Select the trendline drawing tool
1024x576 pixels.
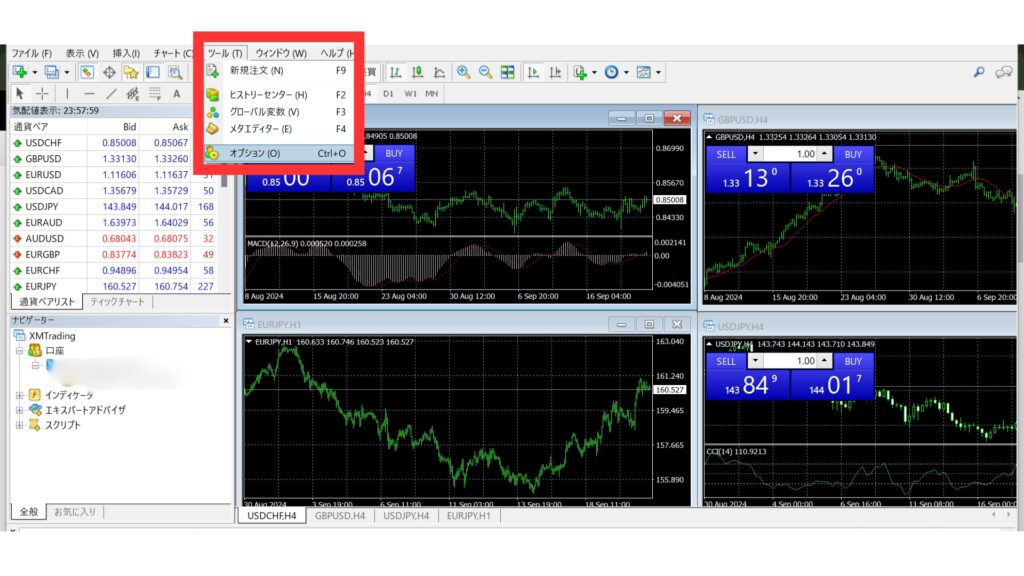[x=111, y=94]
